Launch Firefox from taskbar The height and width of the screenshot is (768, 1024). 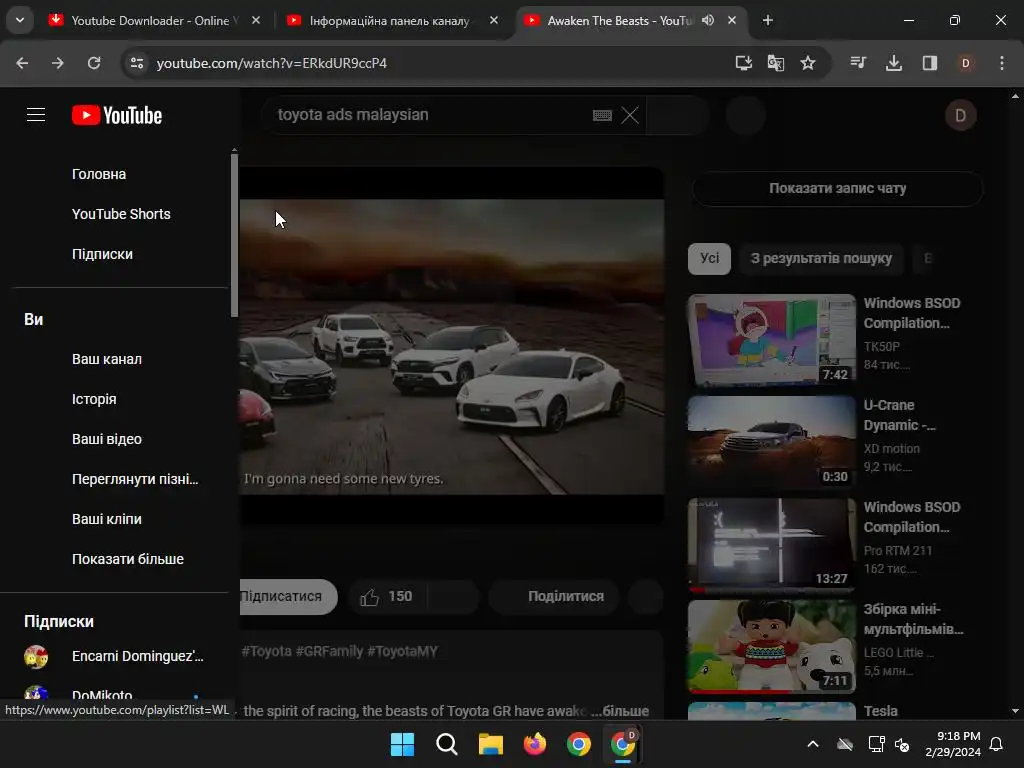pyautogui.click(x=535, y=744)
